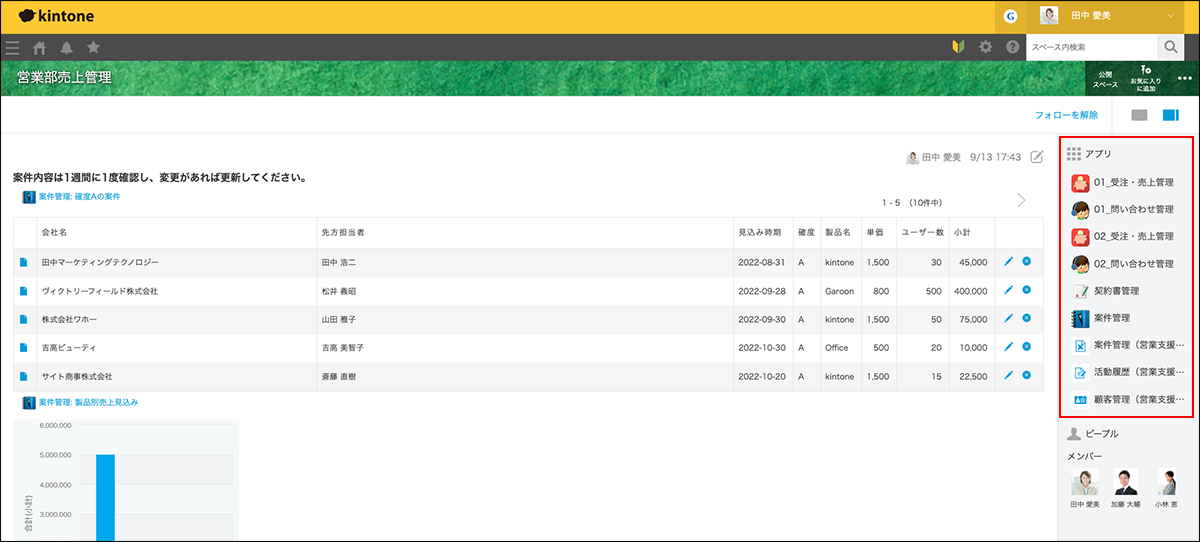Toggle お気に入りに追加 for this space
This screenshot has height=542, width=1200.
point(1145,78)
